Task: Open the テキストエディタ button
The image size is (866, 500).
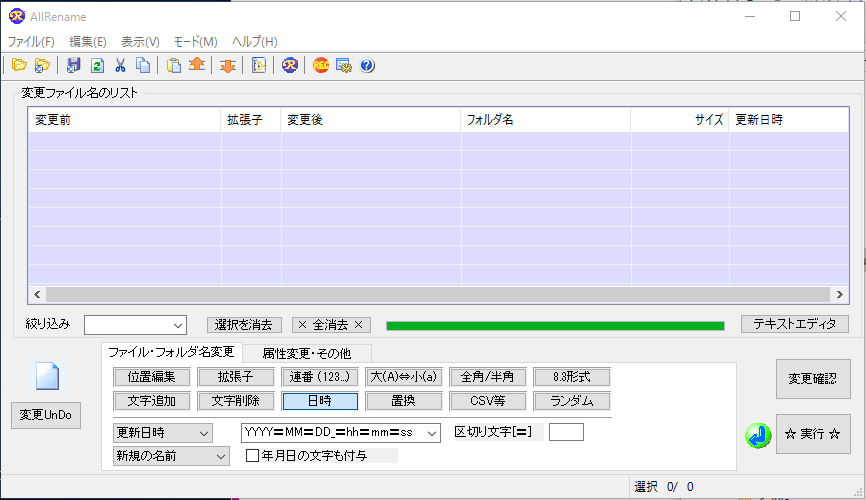Action: (795, 324)
